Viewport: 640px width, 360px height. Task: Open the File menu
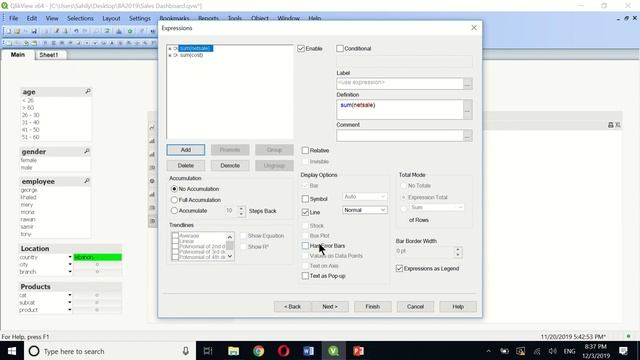click(x=13, y=18)
